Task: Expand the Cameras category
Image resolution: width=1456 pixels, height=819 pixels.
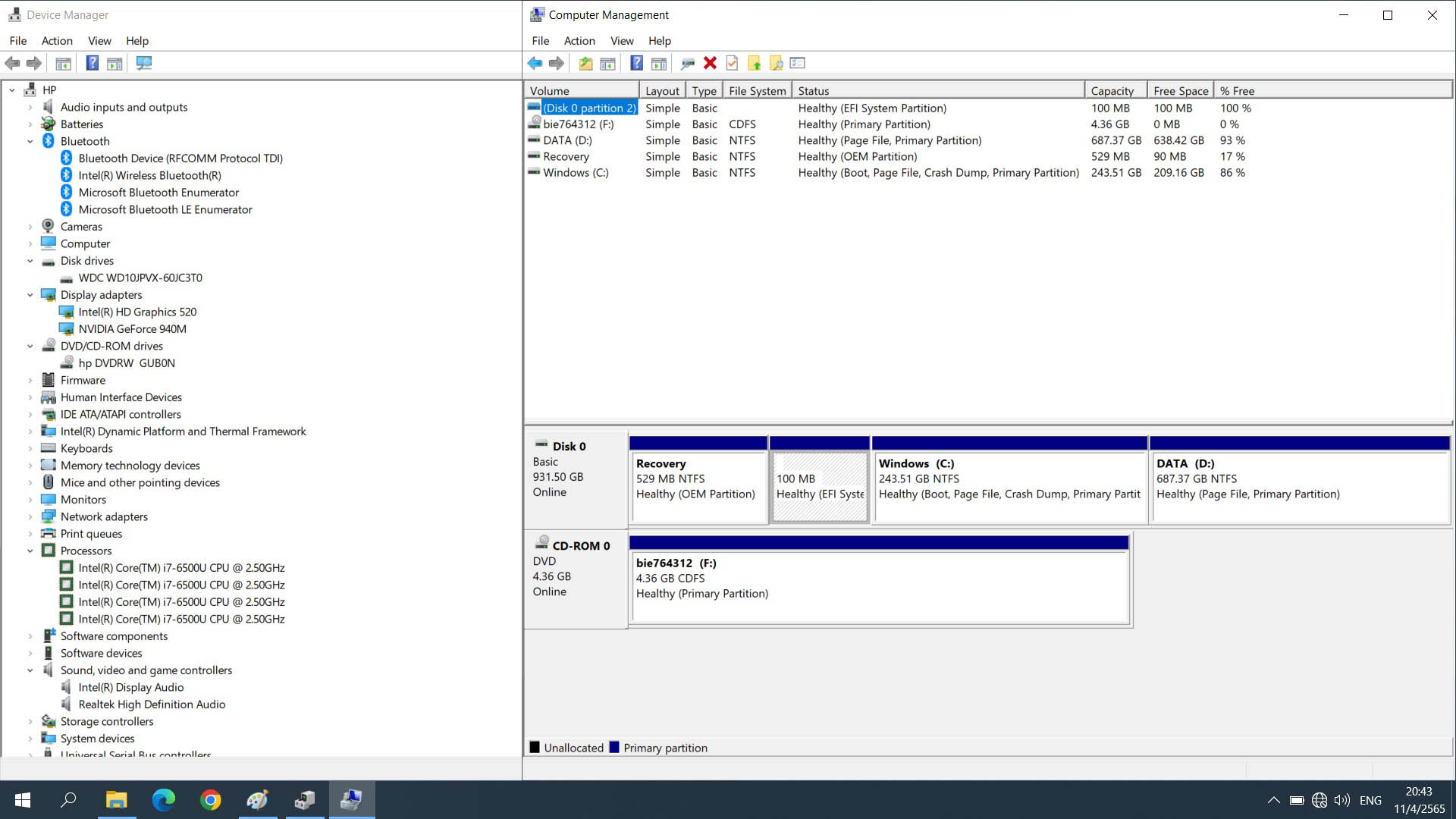Action: (30, 227)
